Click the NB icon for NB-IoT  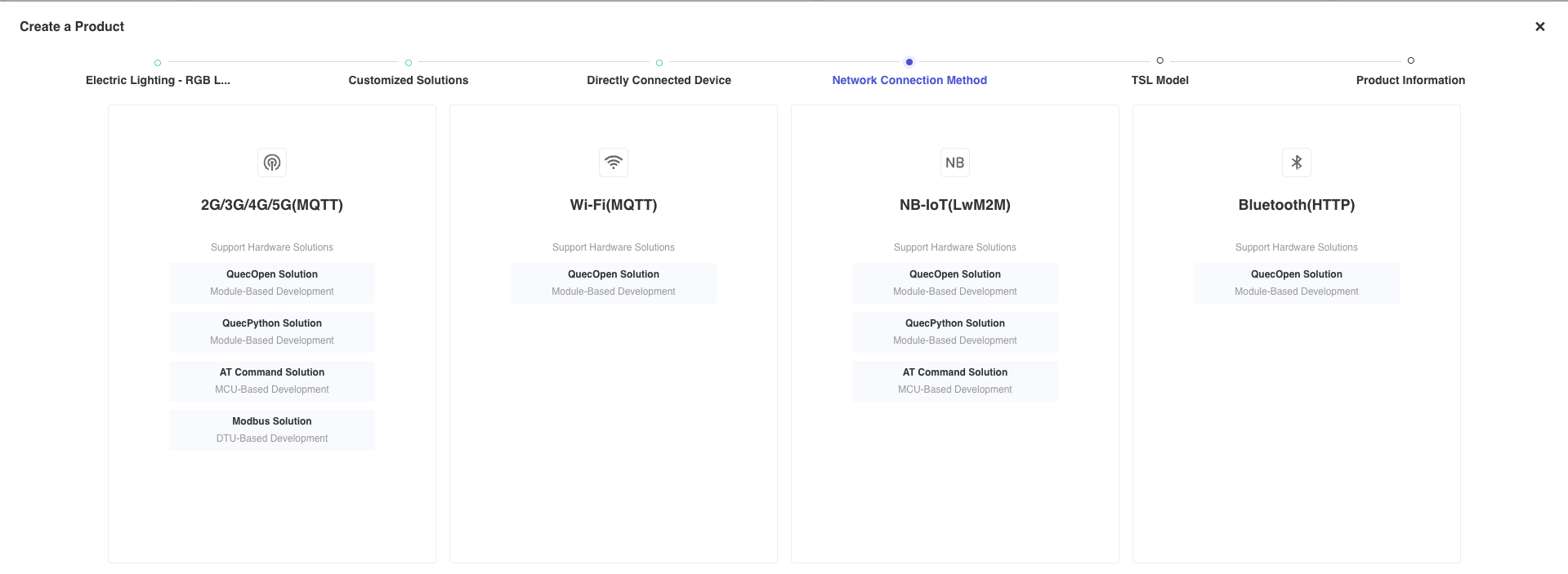(955, 162)
